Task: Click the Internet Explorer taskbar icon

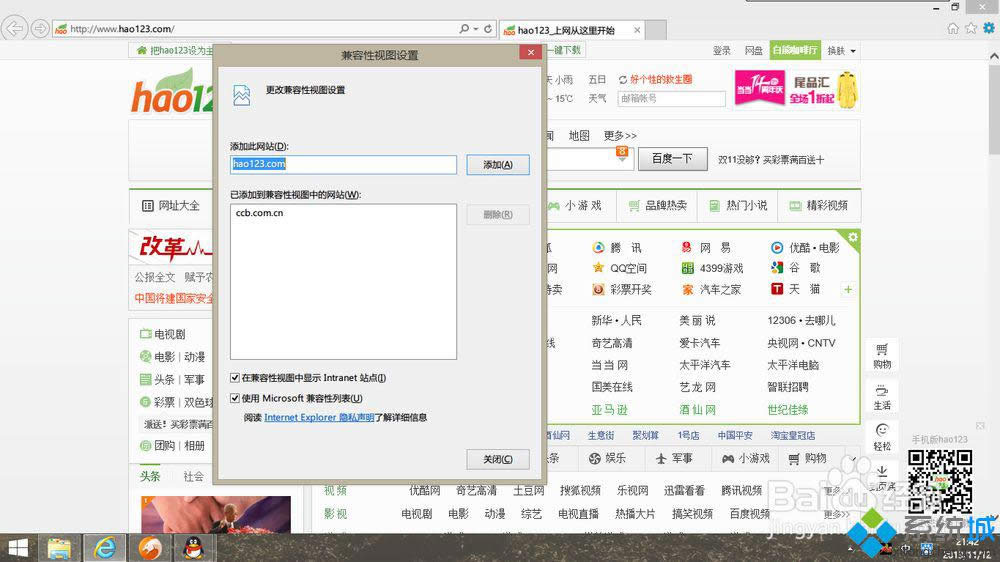Action: pyautogui.click(x=105, y=548)
